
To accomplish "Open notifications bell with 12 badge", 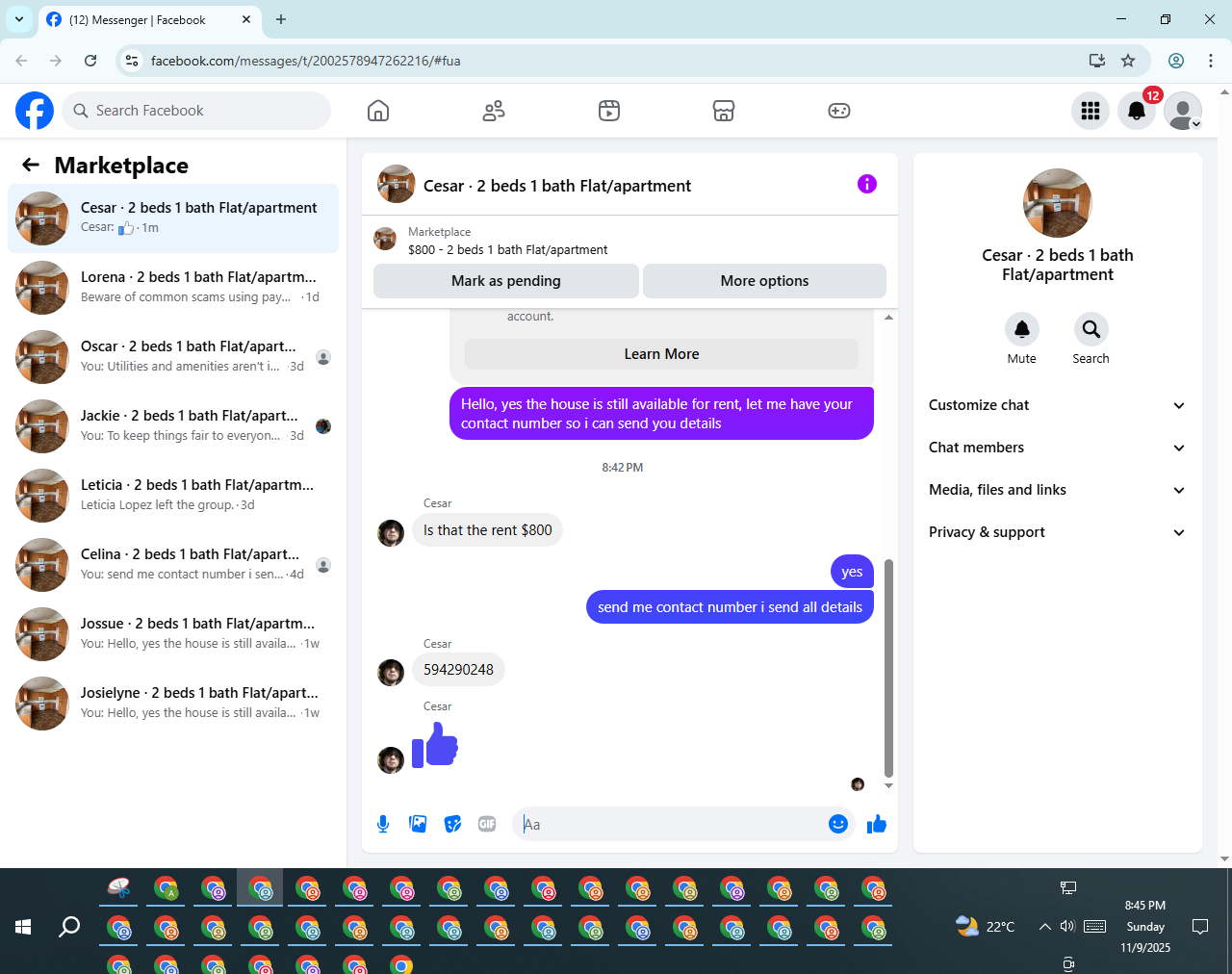I will tap(1137, 111).
